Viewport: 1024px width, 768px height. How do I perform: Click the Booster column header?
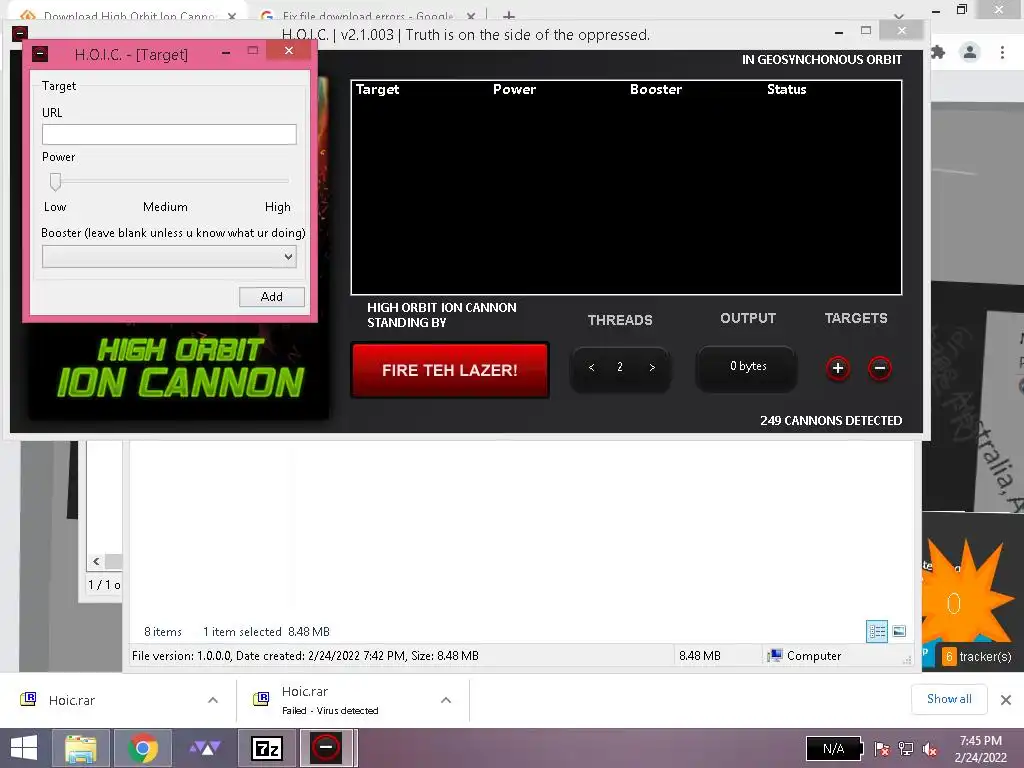point(656,89)
